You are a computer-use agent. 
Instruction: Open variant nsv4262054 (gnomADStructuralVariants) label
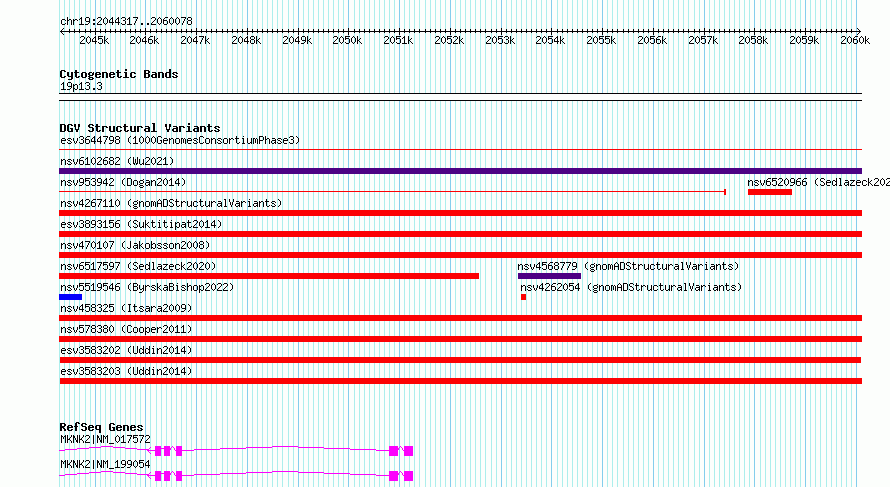[631, 287]
